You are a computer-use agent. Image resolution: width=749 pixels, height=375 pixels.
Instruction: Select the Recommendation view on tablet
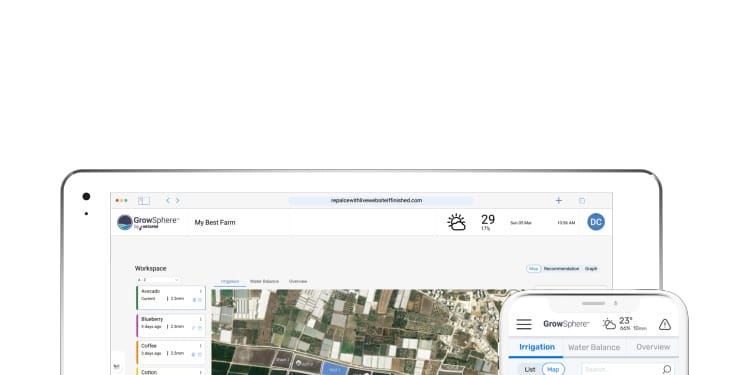[x=561, y=269]
